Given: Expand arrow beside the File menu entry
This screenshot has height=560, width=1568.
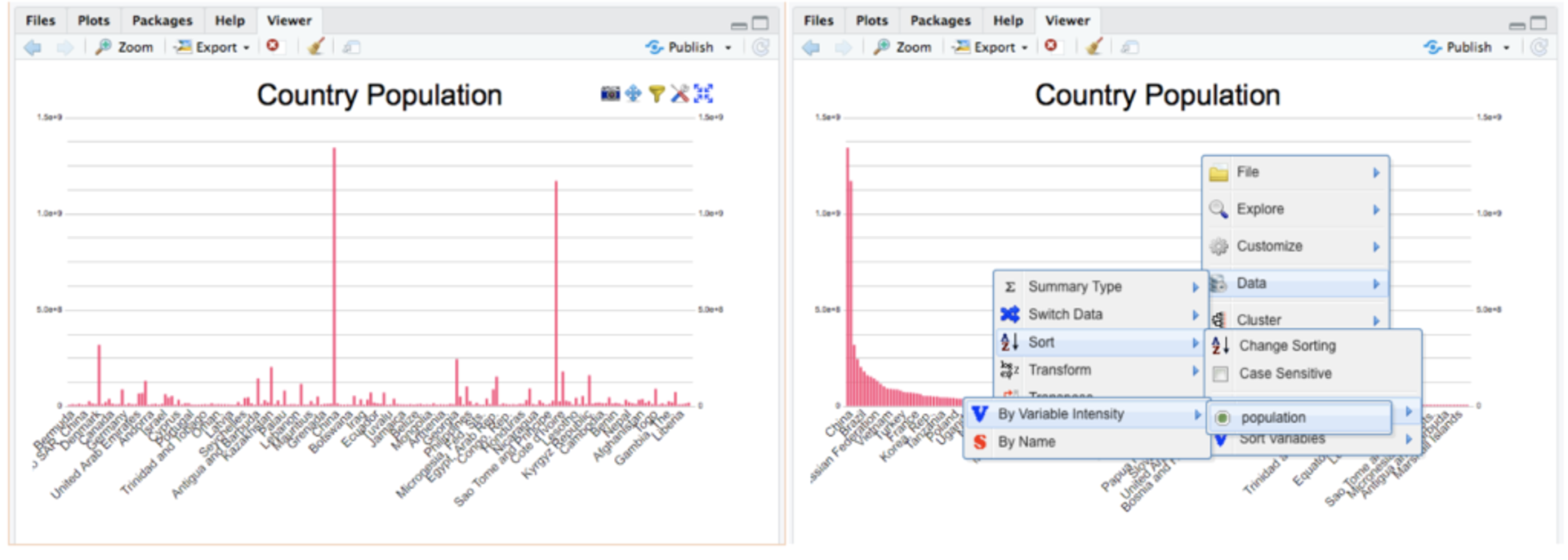Looking at the screenshot, I should [x=1376, y=172].
